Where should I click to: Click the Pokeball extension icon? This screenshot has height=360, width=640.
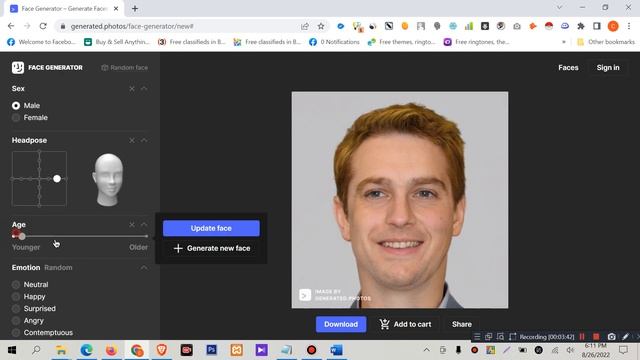coord(549,26)
